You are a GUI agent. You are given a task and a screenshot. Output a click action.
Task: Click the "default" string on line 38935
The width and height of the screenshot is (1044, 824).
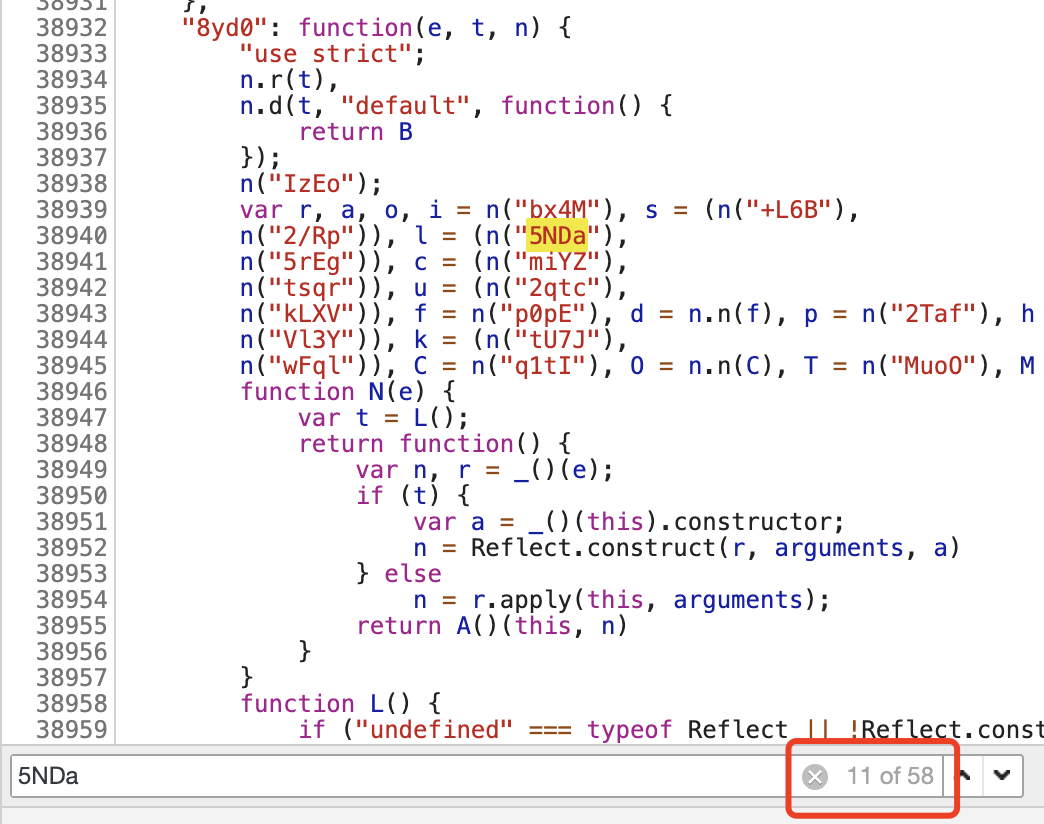pyautogui.click(x=405, y=106)
